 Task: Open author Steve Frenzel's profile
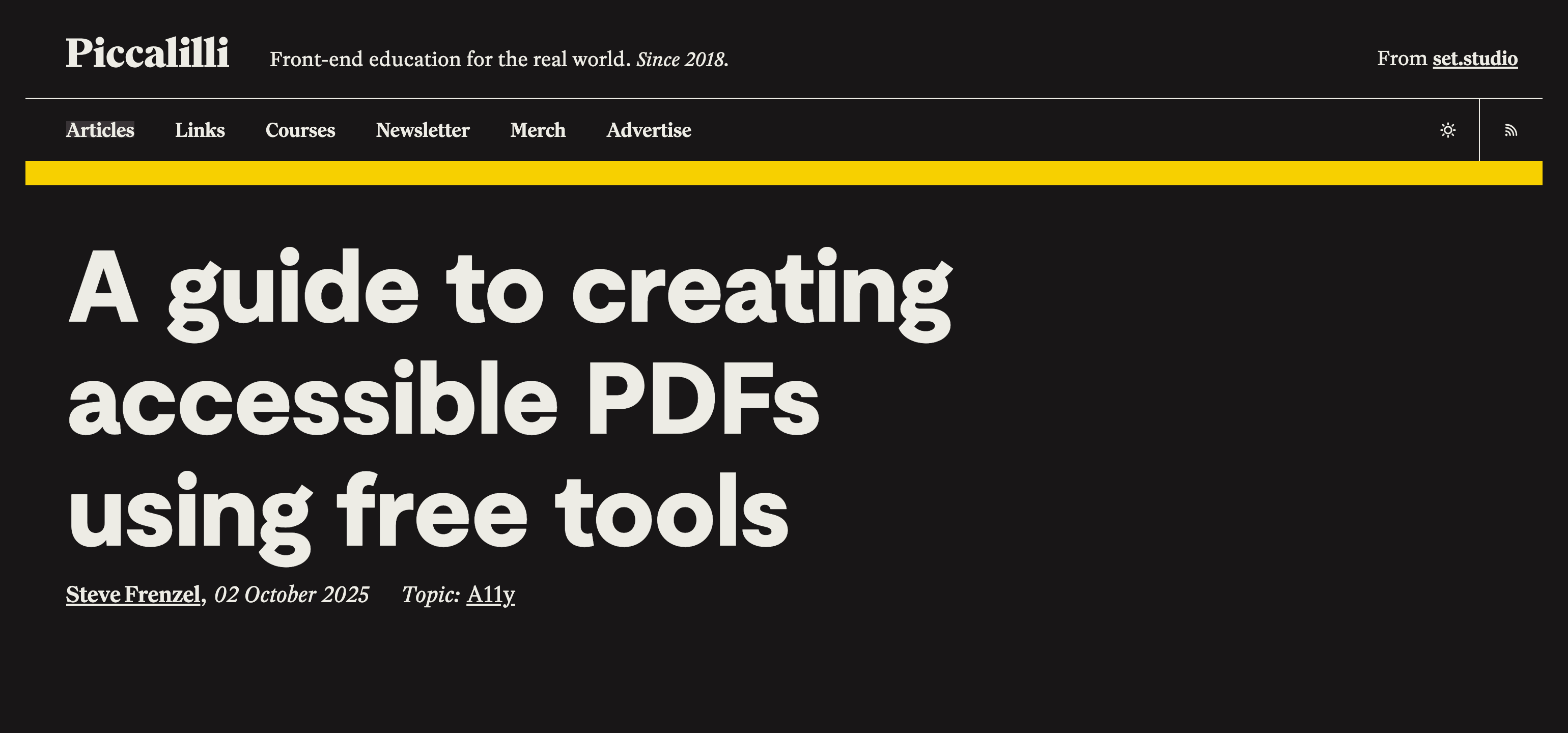click(133, 594)
